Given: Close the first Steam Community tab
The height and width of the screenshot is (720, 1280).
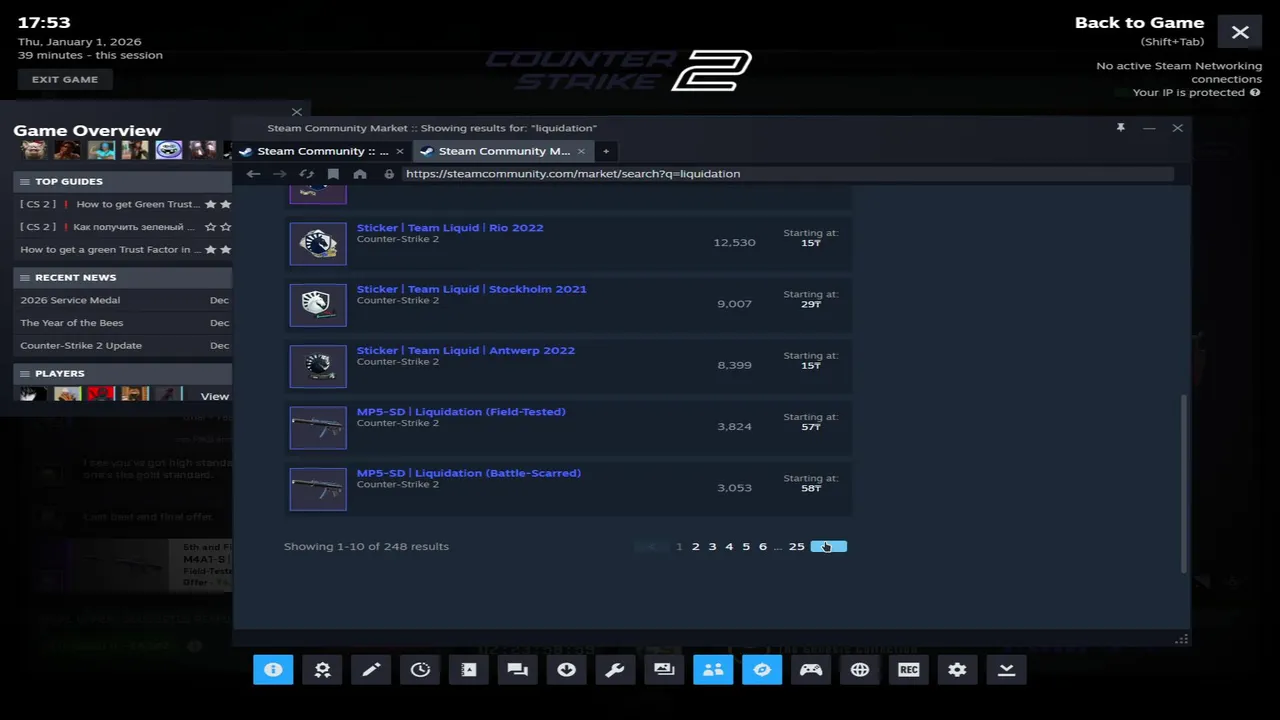Looking at the screenshot, I should [399, 151].
